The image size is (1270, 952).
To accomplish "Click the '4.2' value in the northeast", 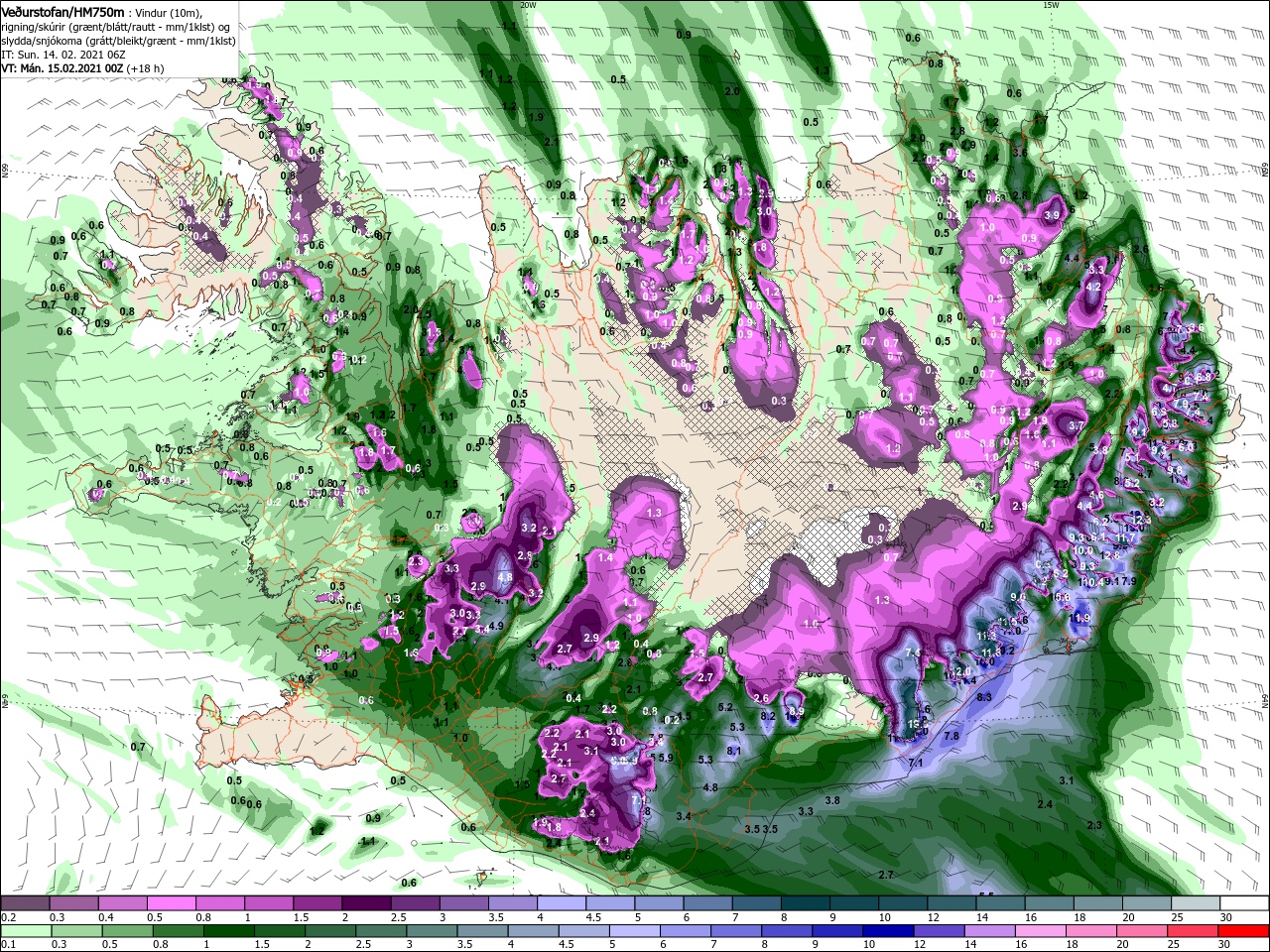I will coord(1093,286).
